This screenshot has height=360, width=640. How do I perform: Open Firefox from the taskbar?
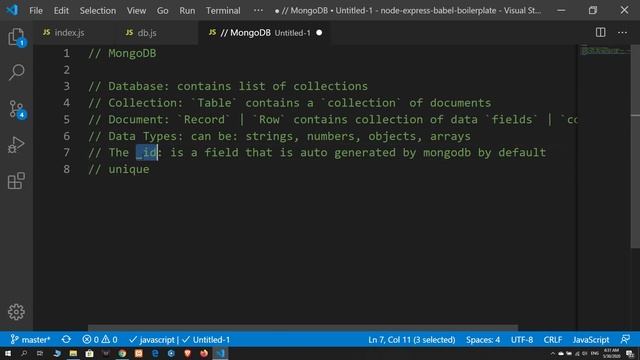click(x=204, y=353)
